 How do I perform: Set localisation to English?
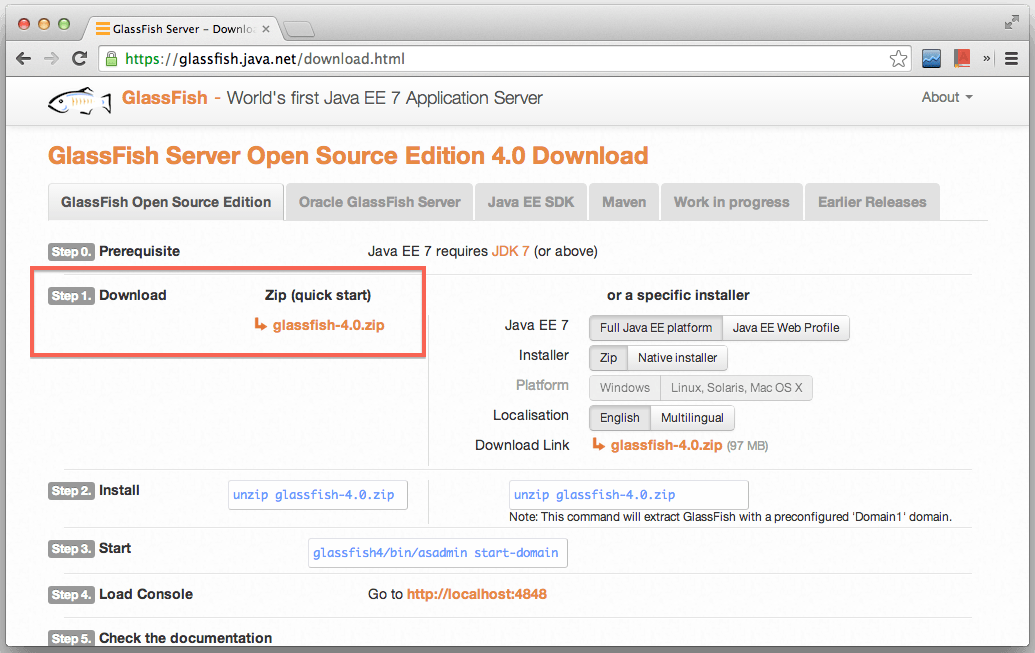pos(619,418)
